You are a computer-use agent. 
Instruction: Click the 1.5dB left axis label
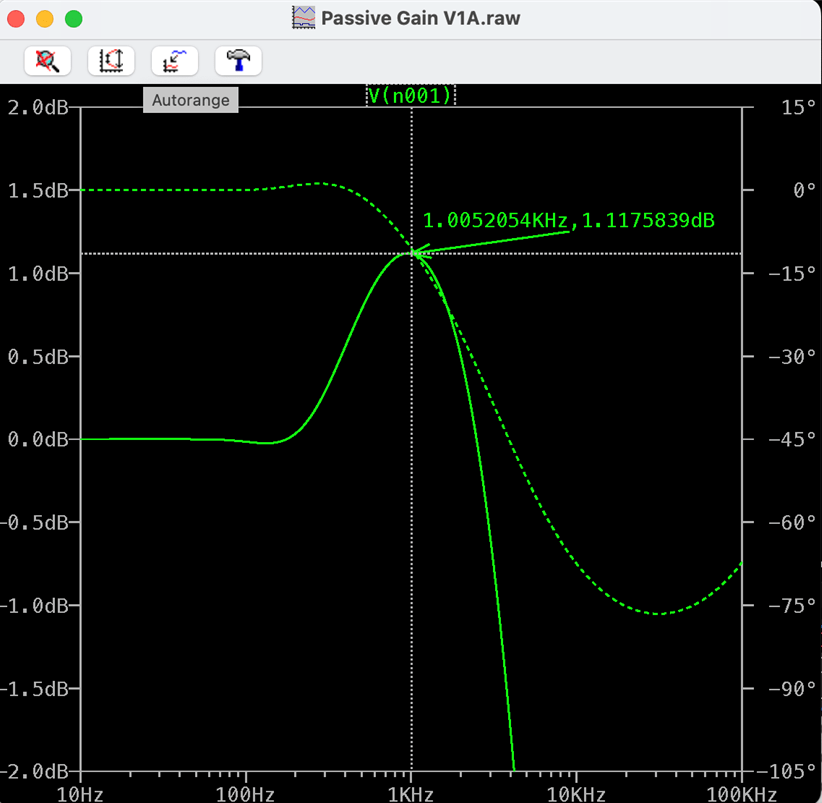(x=38, y=190)
